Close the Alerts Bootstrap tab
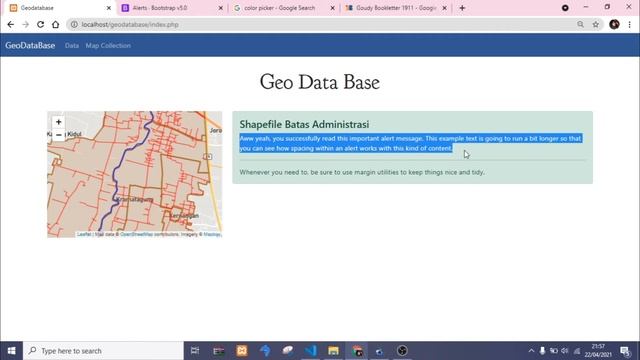640x360 pixels. (x=220, y=8)
